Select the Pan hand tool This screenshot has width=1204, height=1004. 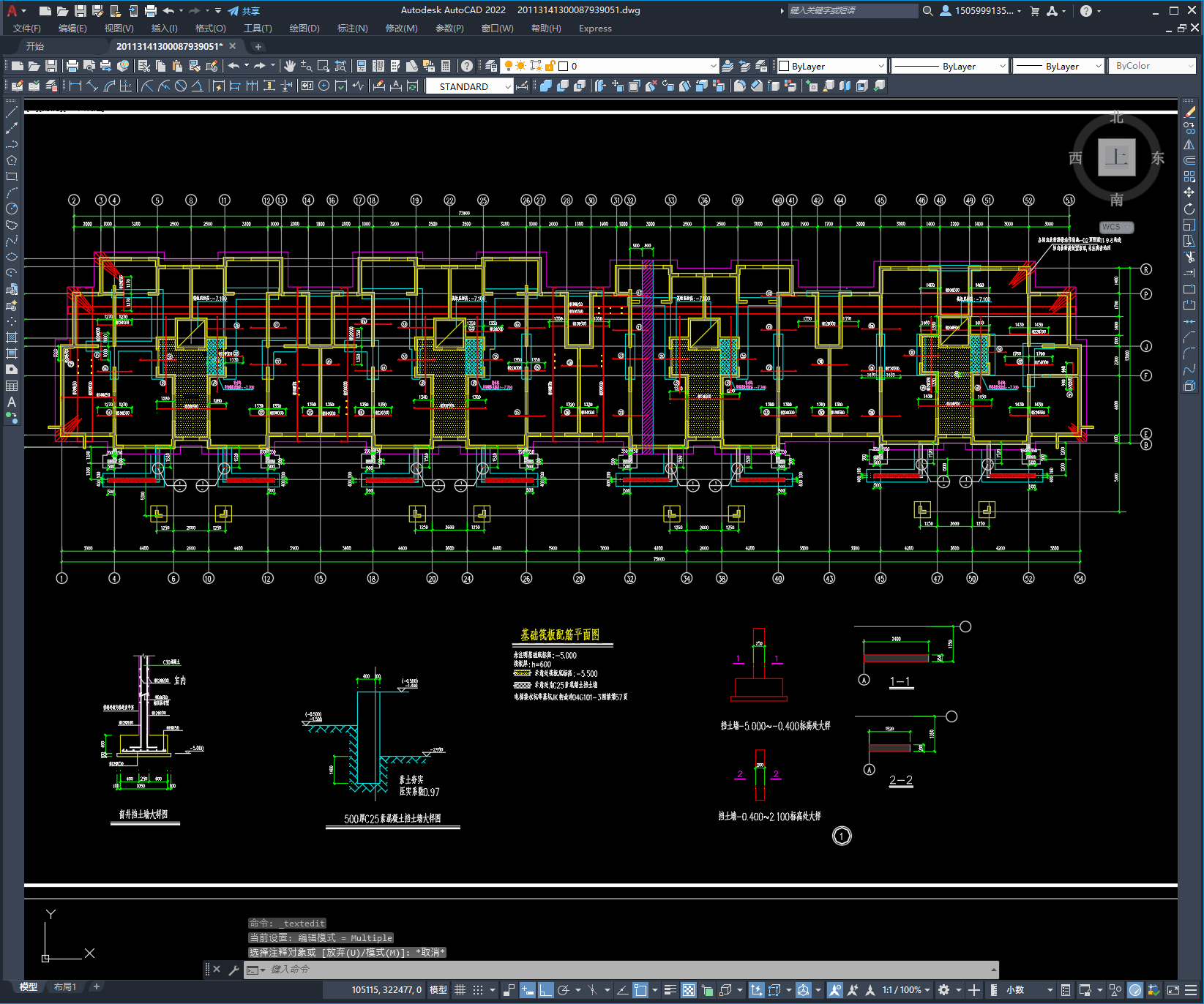(290, 66)
